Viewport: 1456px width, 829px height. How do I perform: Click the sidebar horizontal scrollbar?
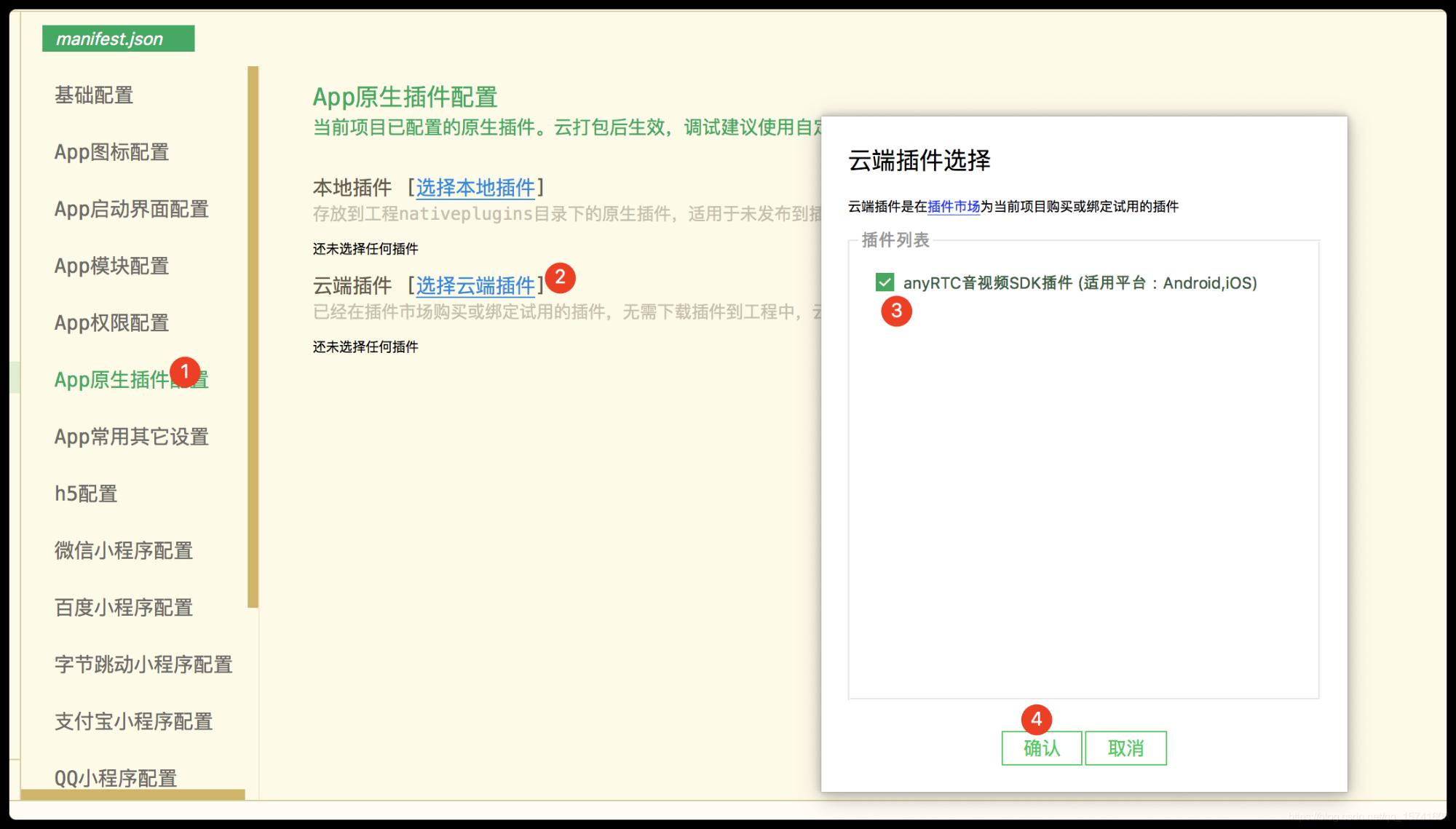(133, 795)
